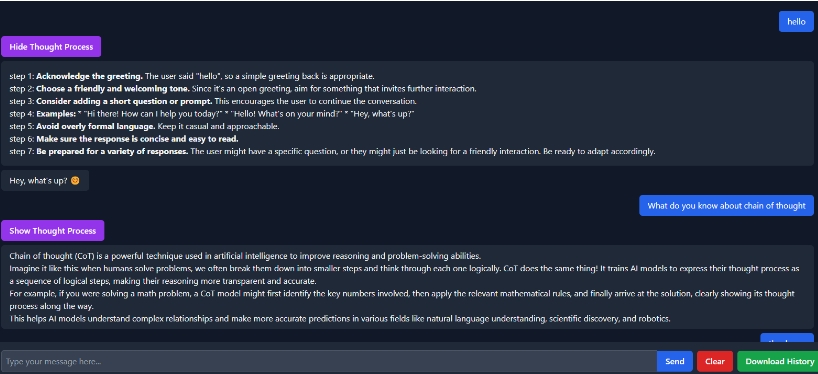Click the blue Send button

pyautogui.click(x=675, y=361)
